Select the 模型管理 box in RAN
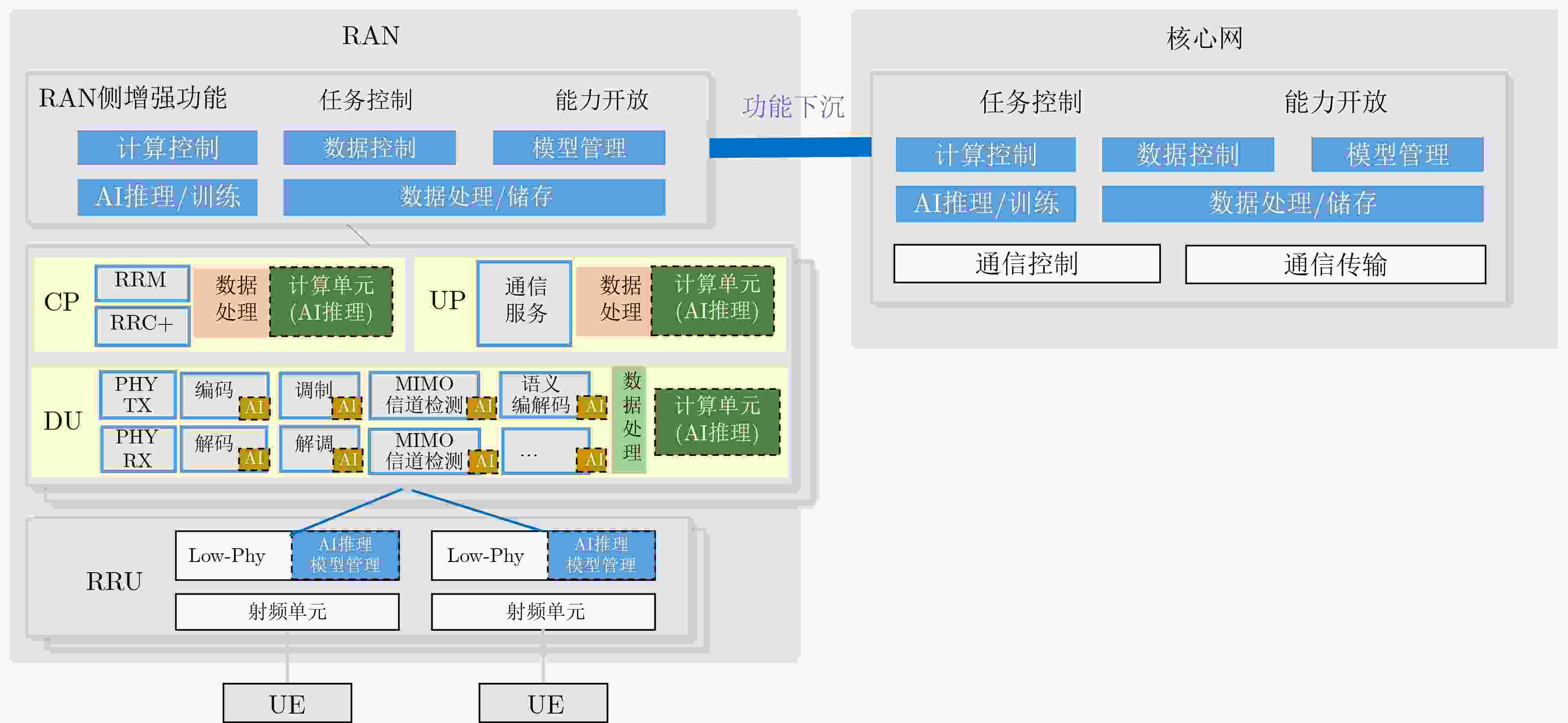Viewport: 1568px width, 723px height. (x=579, y=147)
